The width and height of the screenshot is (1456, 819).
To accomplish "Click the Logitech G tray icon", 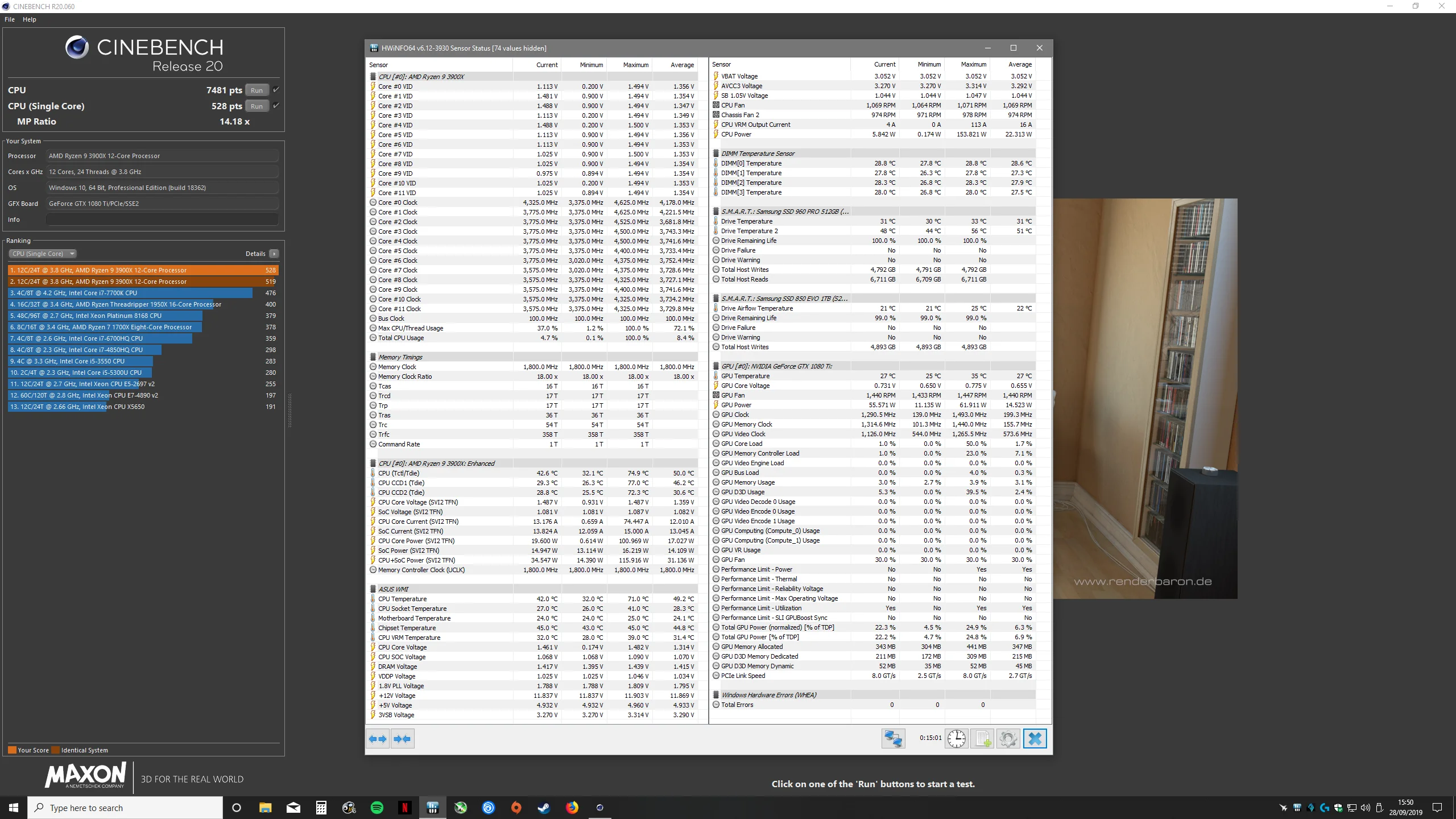I will pos(1325,808).
